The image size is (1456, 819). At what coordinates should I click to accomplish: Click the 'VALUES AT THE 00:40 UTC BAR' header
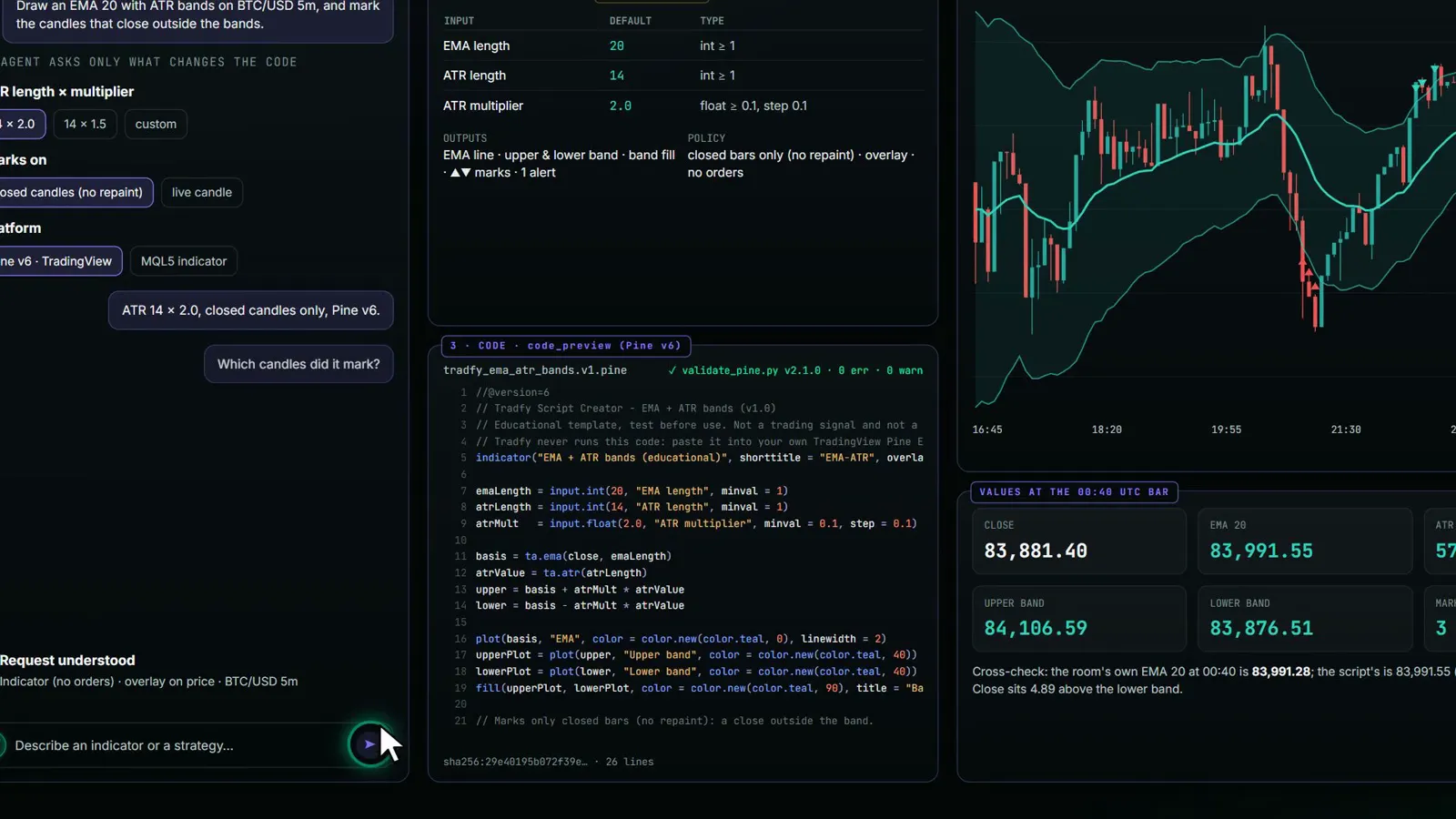[1074, 492]
